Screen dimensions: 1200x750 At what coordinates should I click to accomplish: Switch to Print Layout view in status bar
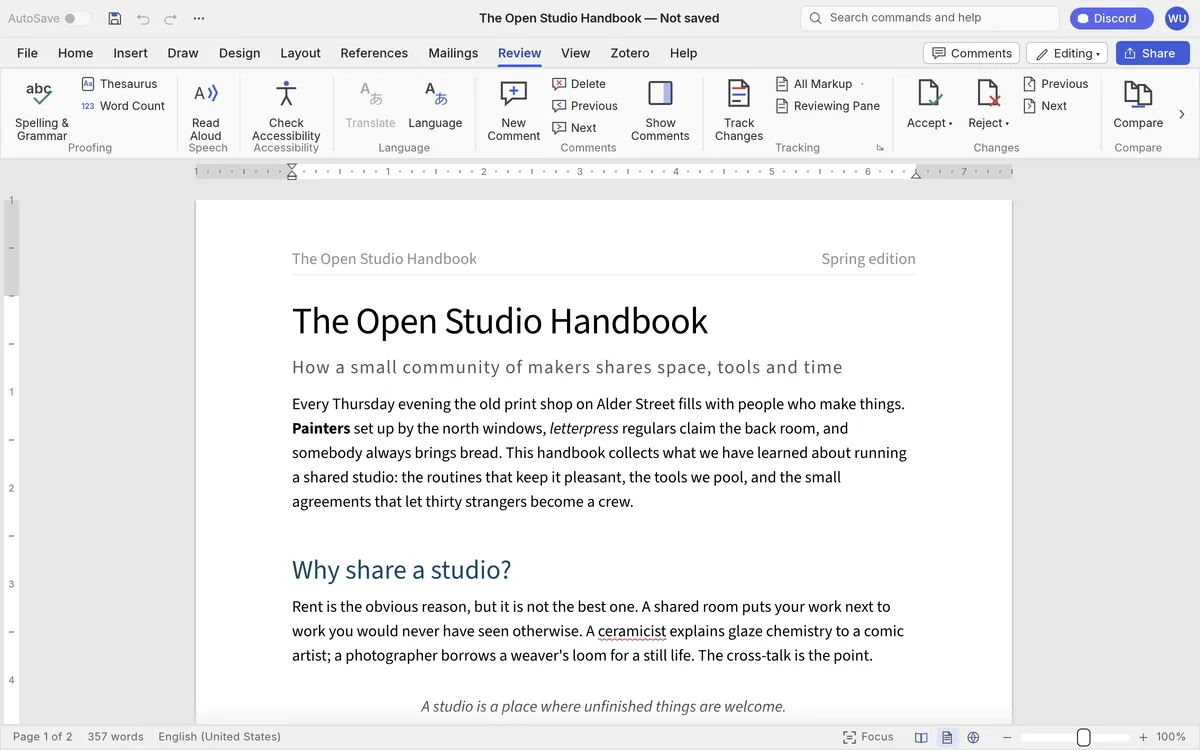click(x=947, y=737)
